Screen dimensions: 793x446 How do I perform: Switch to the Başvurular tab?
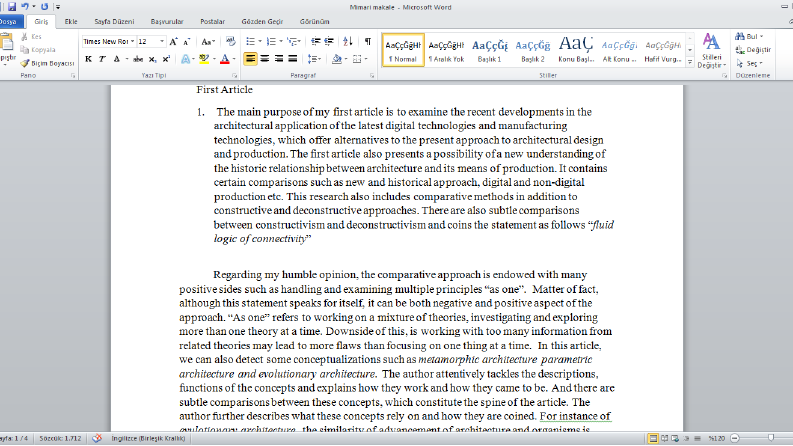pyautogui.click(x=167, y=22)
